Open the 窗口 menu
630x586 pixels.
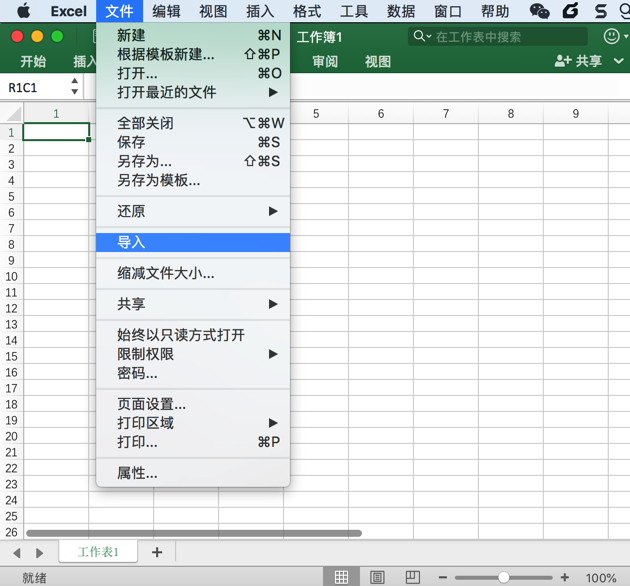coord(448,11)
